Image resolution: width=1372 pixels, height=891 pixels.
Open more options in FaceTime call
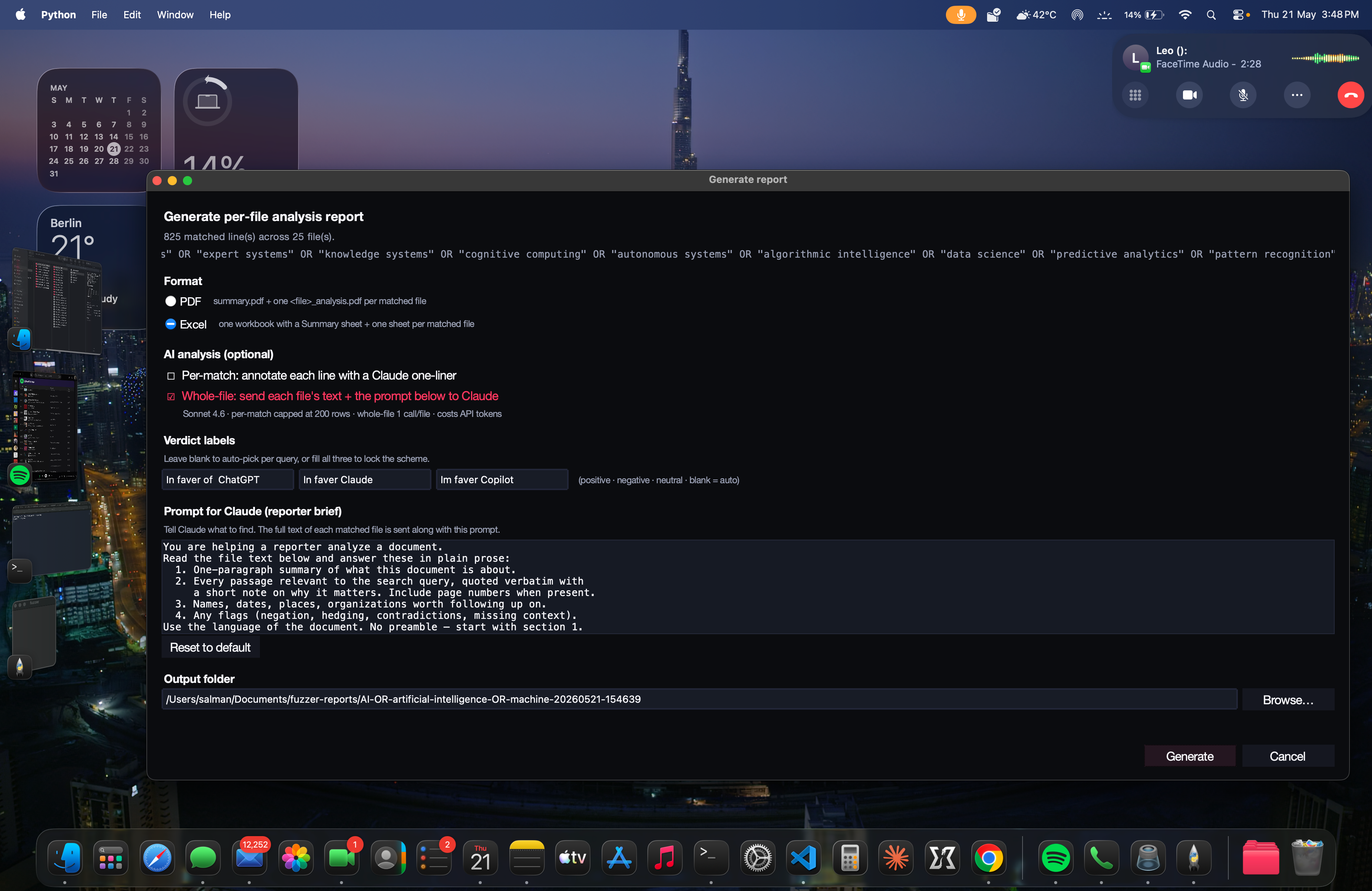click(1297, 95)
